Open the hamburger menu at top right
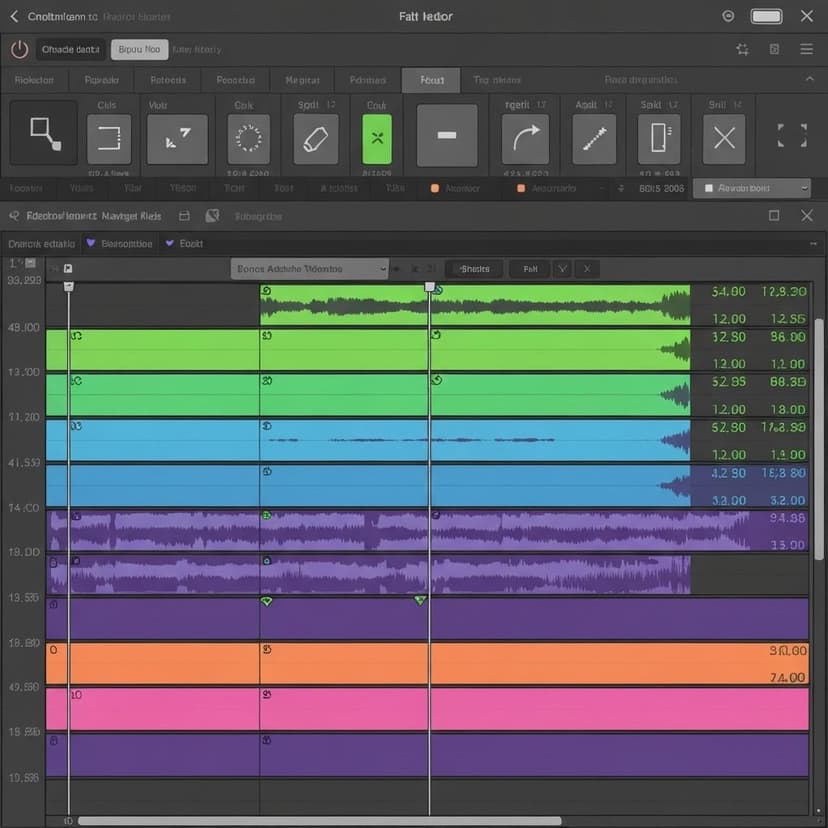828x828 pixels. coord(806,49)
